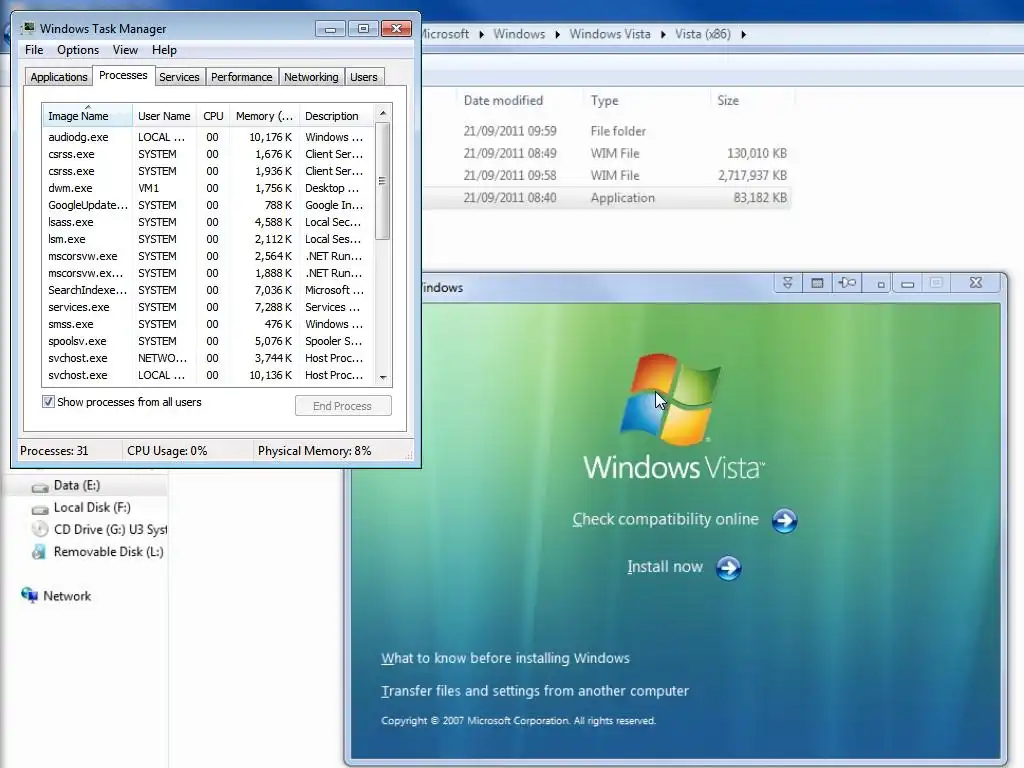Click the pin icon in Windows setup title bar
This screenshot has width=1024, height=768.
click(x=847, y=283)
